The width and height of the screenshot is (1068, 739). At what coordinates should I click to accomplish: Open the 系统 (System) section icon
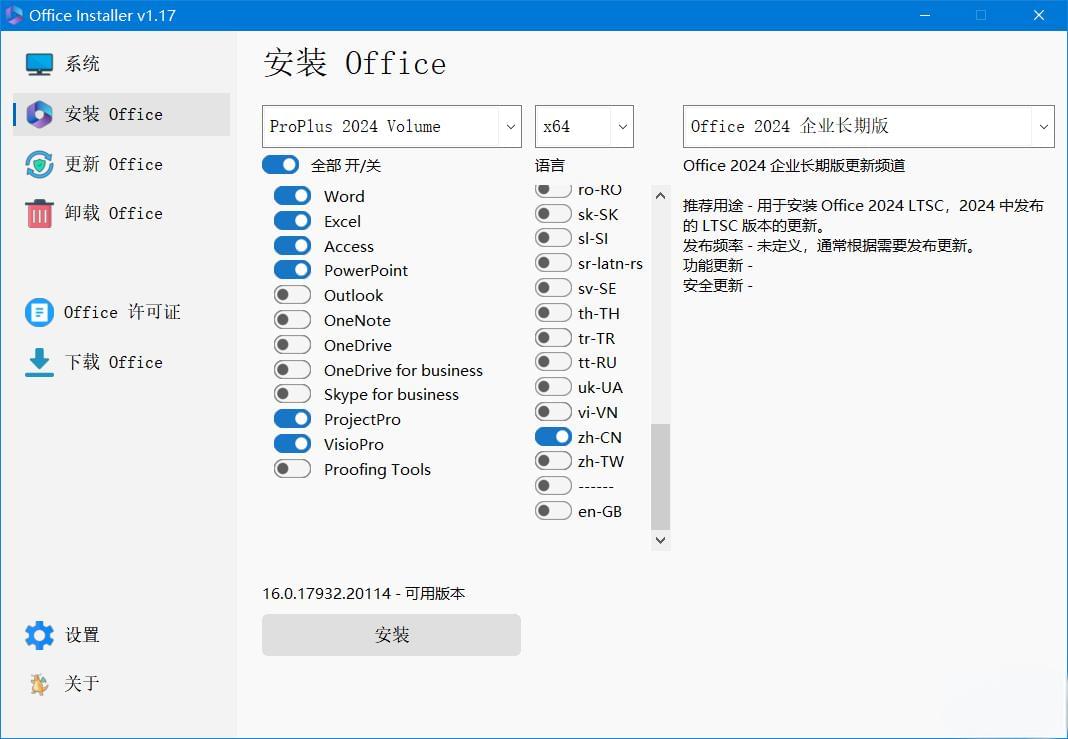pos(38,63)
